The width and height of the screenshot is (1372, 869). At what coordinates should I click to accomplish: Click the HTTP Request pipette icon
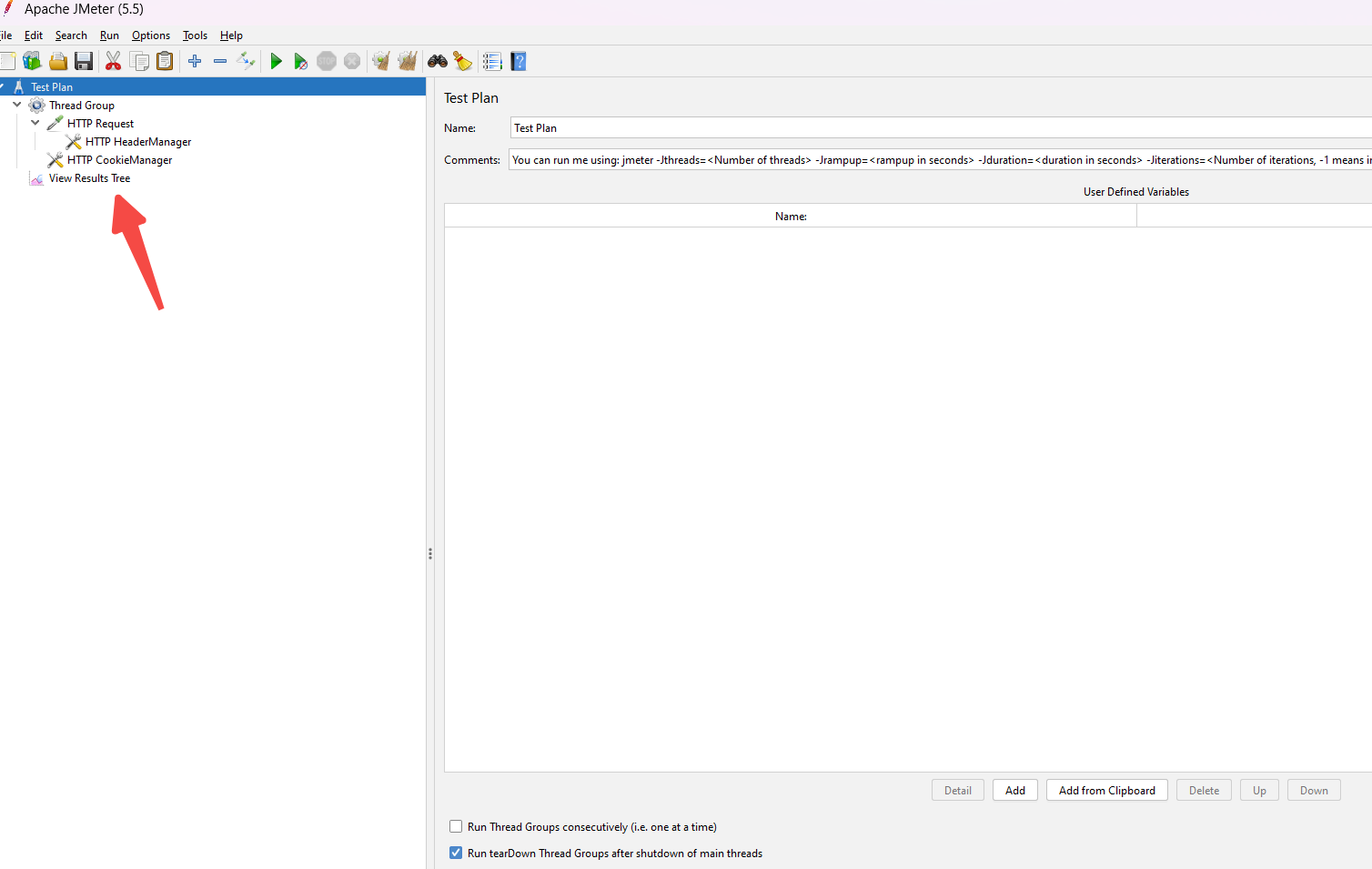click(55, 124)
